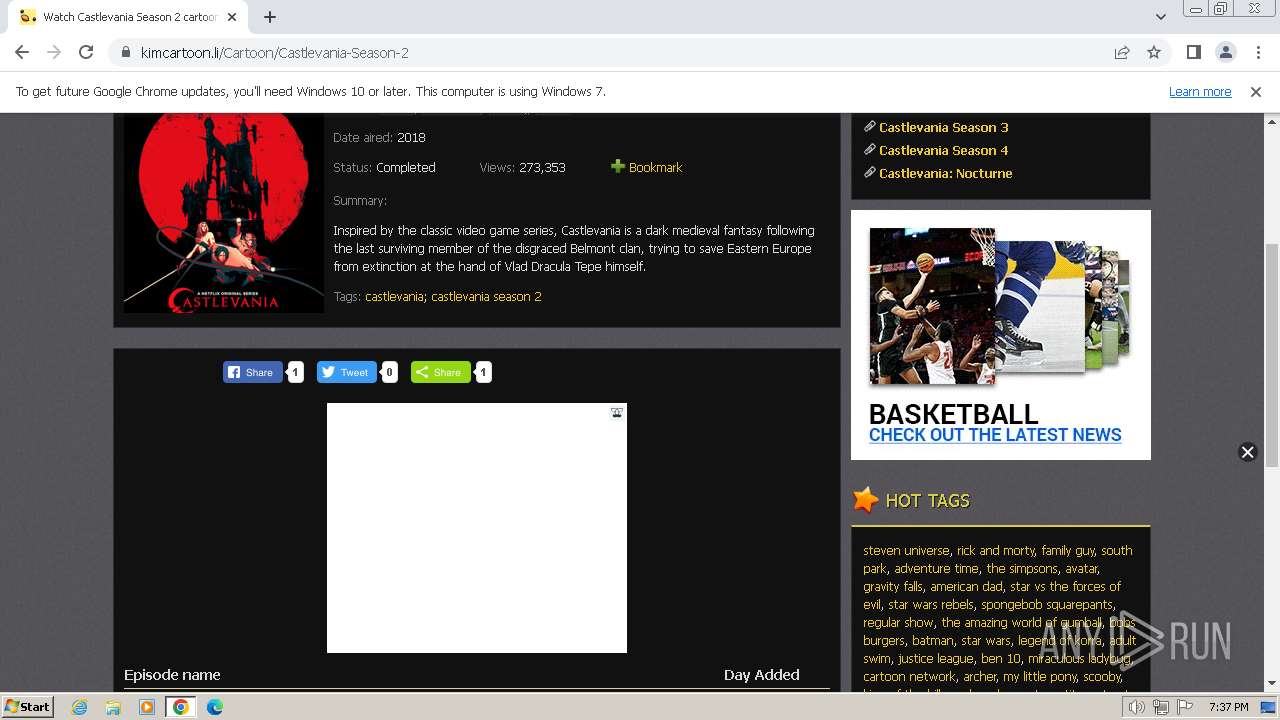
Task: Click the green Share button
Action: (x=440, y=372)
